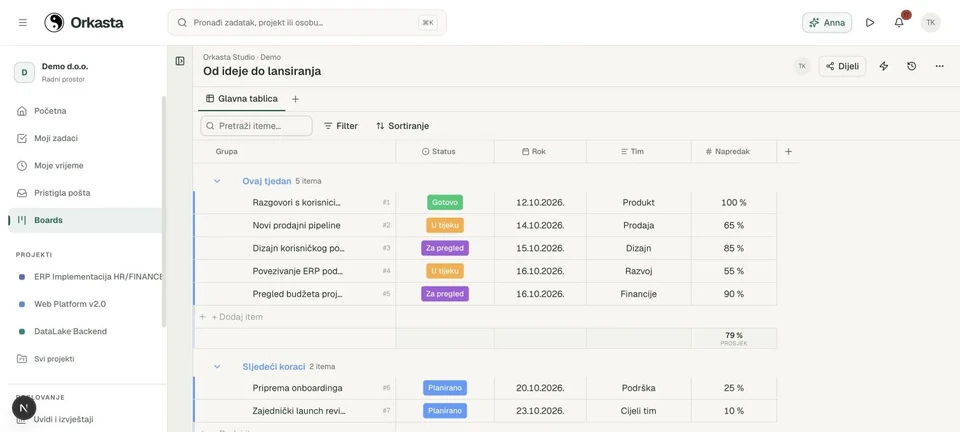Open Gotovo status of Razgovori s korisnici
The height and width of the screenshot is (432, 960).
[445, 203]
